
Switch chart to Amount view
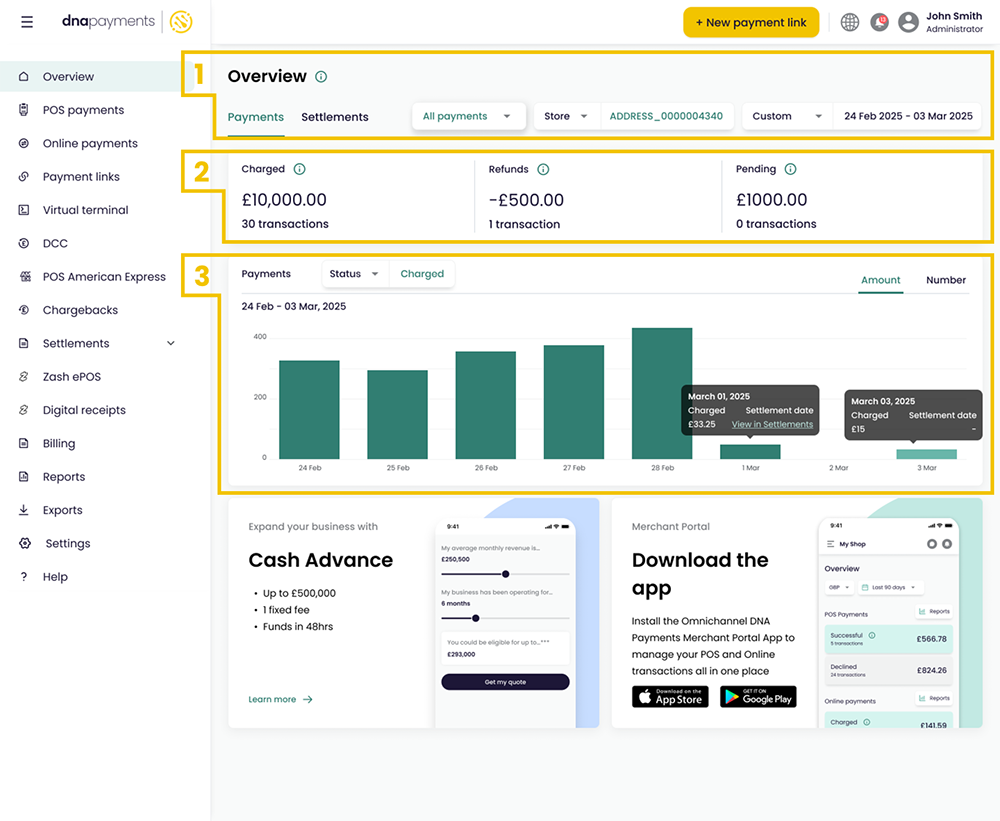click(x=881, y=280)
